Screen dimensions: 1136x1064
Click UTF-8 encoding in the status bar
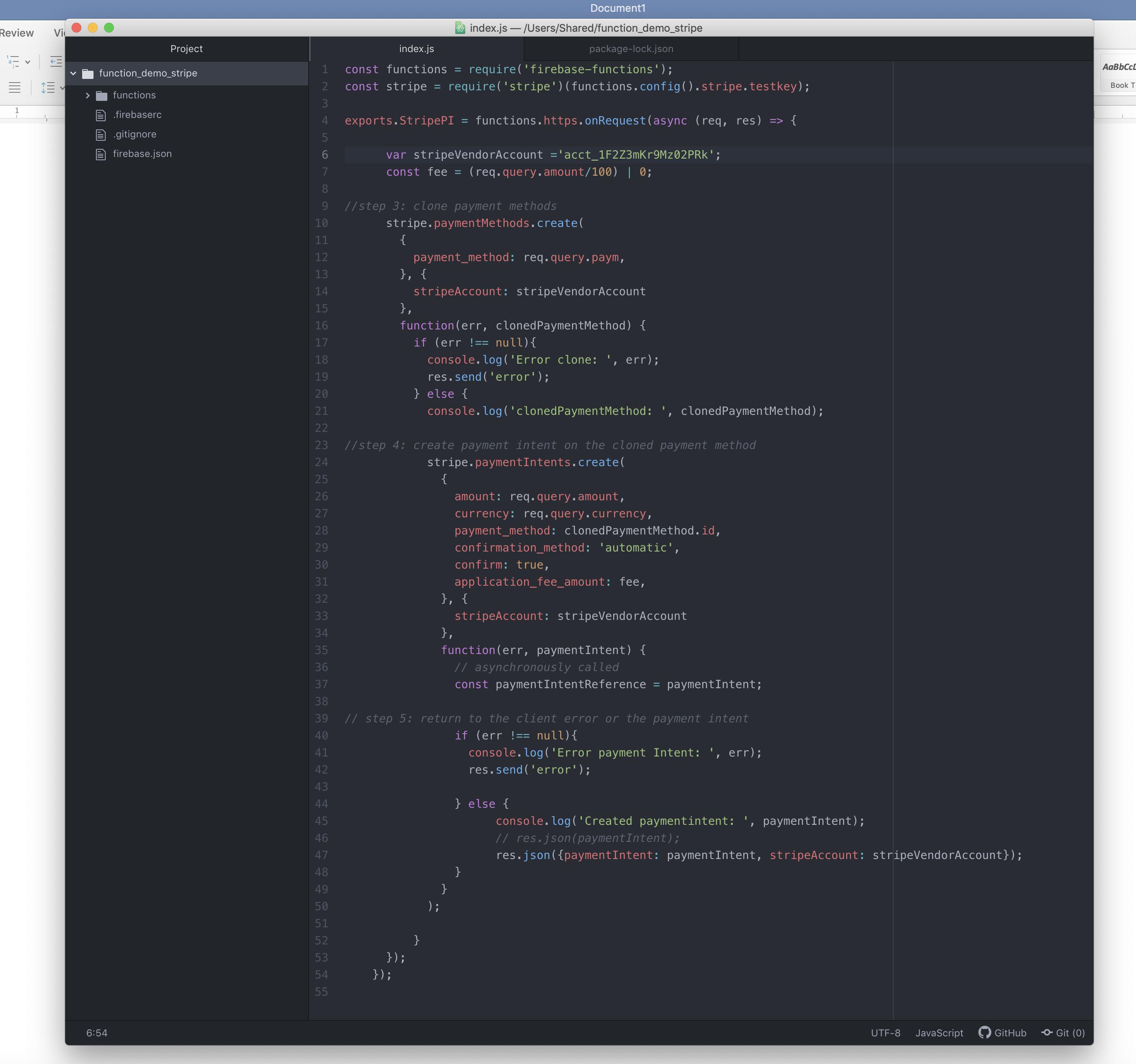pyautogui.click(x=885, y=1033)
